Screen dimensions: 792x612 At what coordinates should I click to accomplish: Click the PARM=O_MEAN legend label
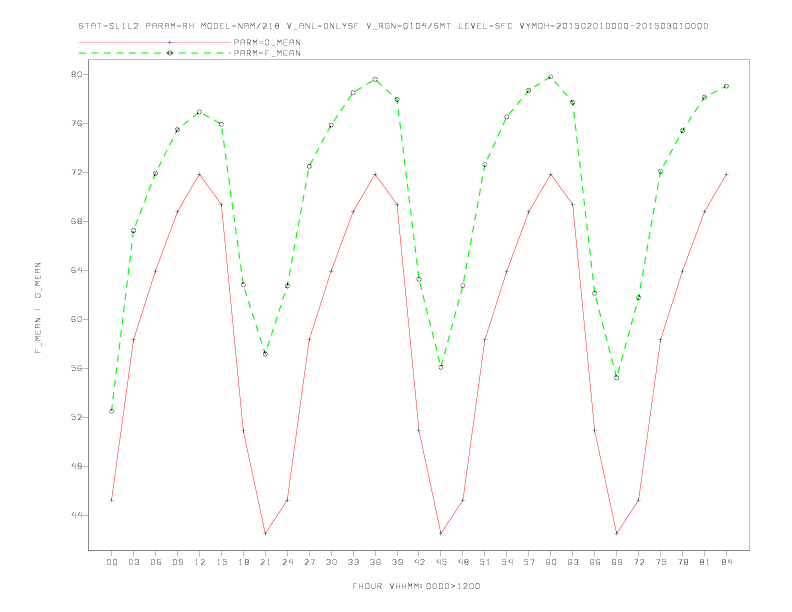267,42
